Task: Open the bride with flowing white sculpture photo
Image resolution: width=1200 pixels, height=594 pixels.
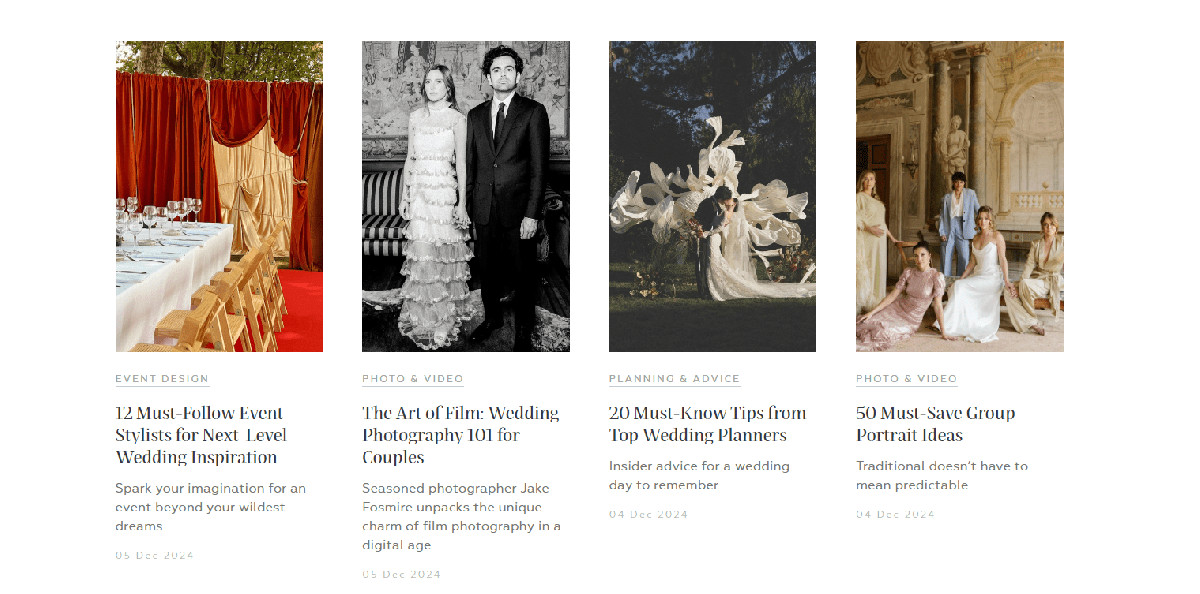Action: (712, 196)
